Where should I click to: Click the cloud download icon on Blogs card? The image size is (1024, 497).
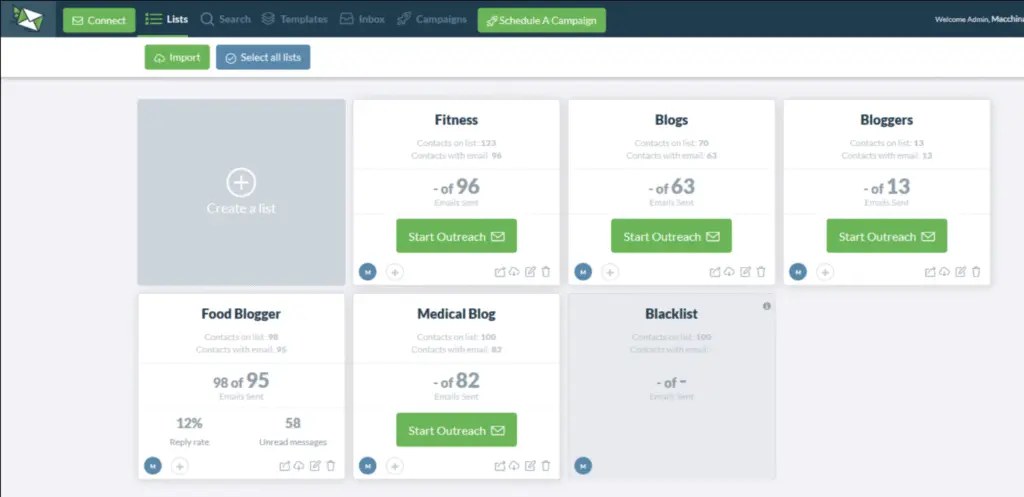729,272
